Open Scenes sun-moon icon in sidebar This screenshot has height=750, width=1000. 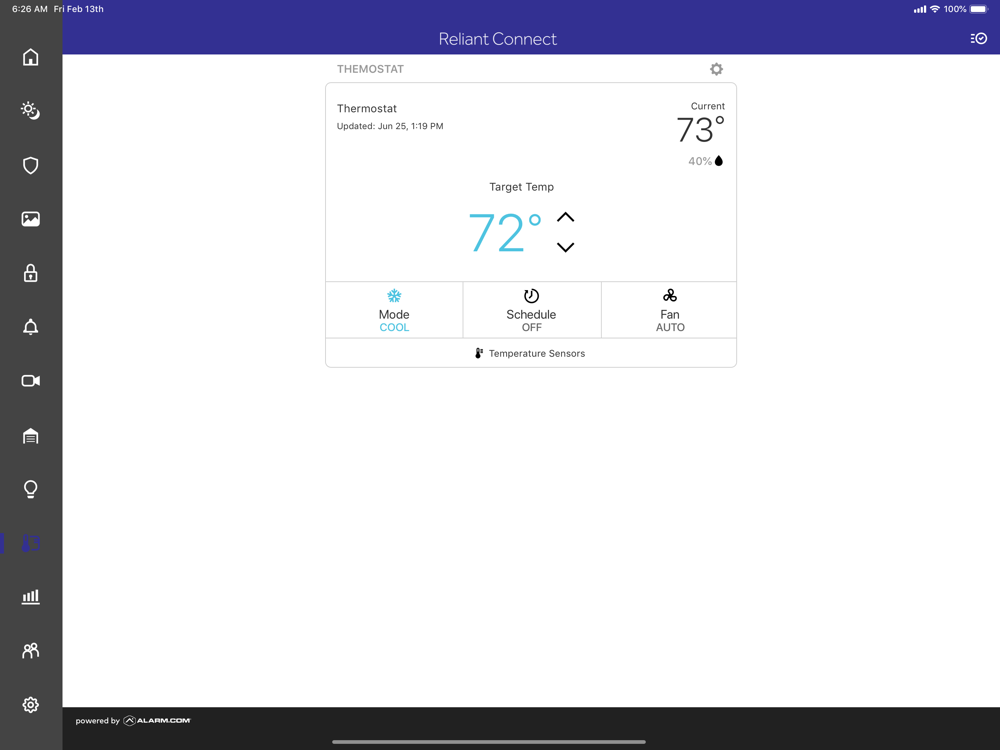31,110
